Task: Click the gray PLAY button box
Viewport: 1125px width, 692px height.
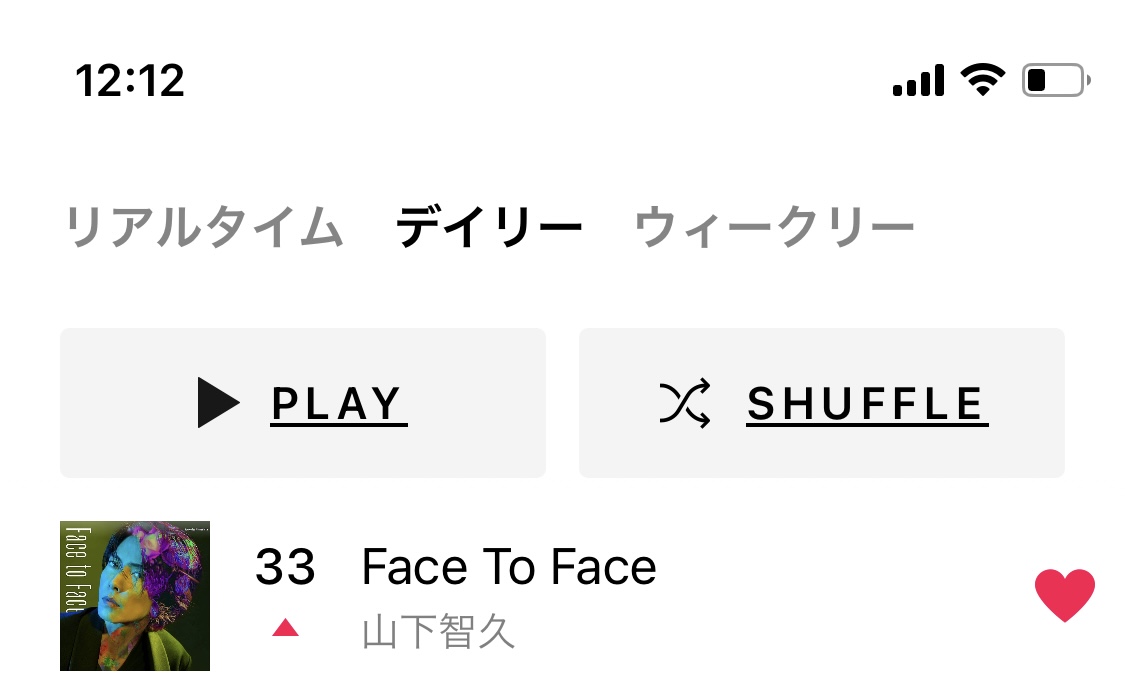Action: 303,403
